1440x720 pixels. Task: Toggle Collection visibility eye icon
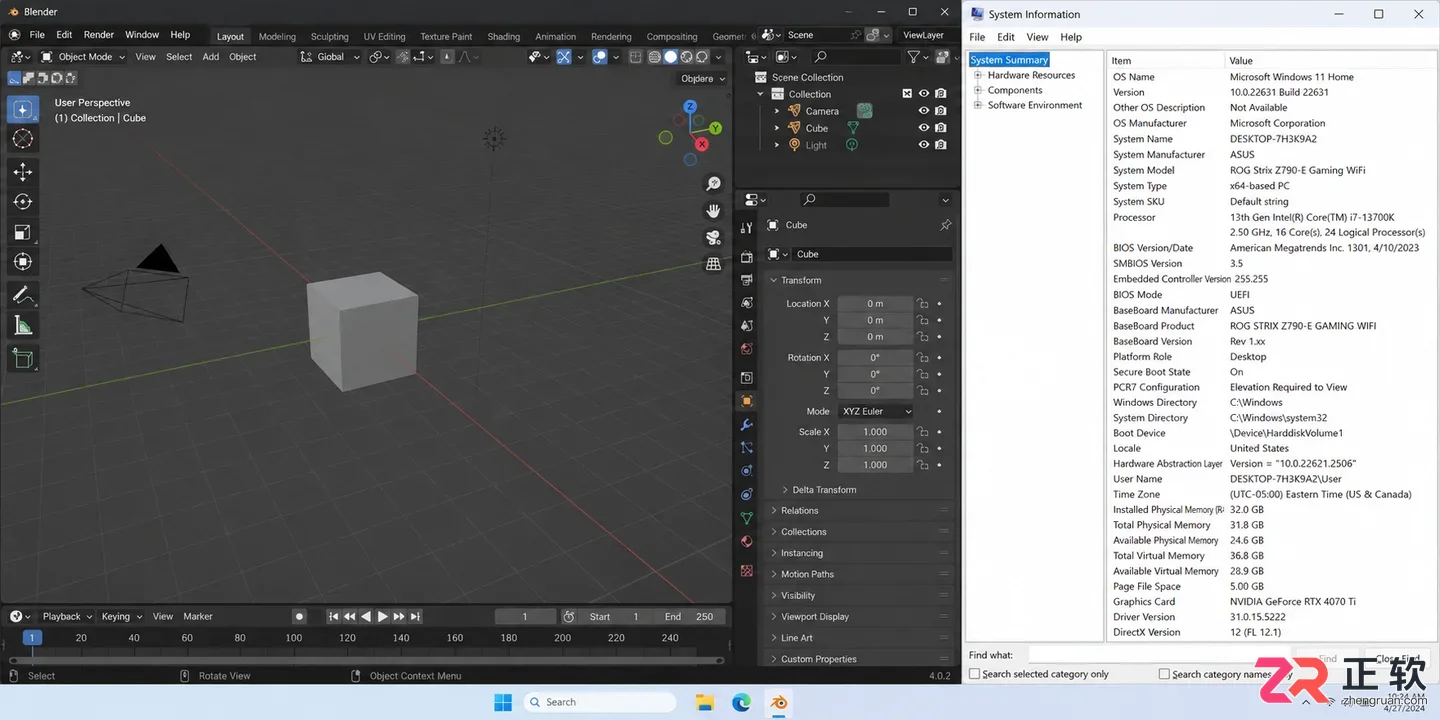pos(924,94)
